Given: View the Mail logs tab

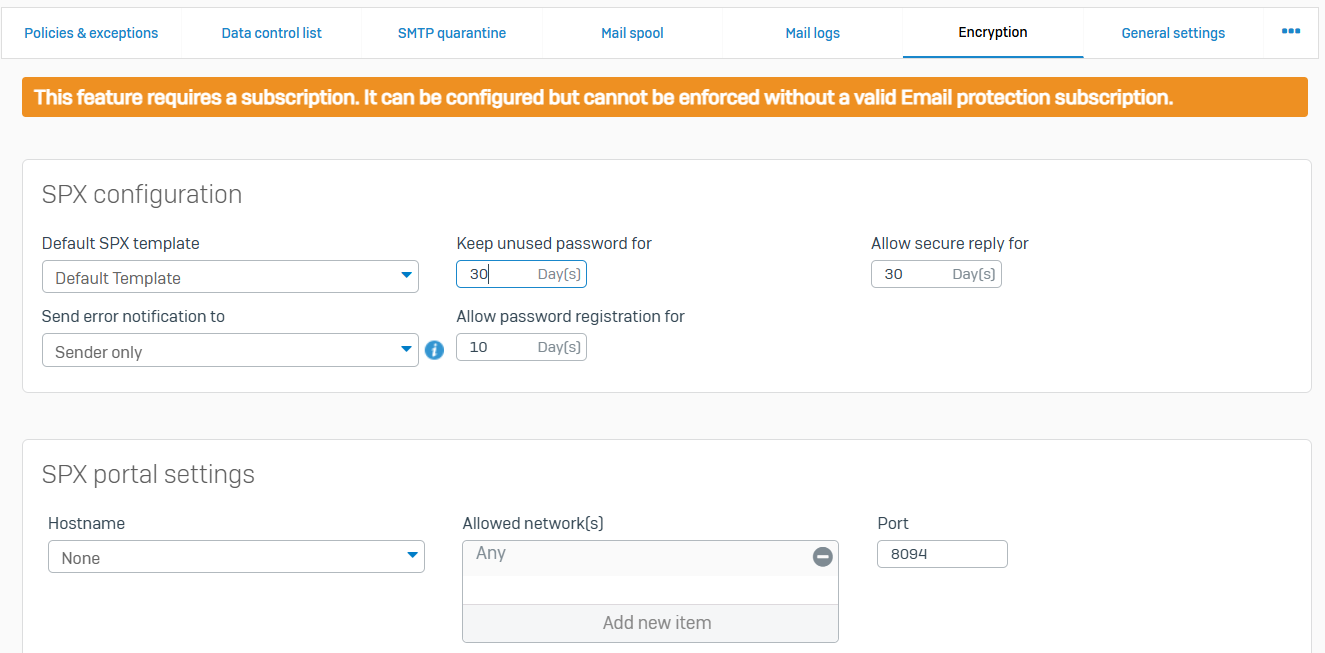Looking at the screenshot, I should [812, 33].
